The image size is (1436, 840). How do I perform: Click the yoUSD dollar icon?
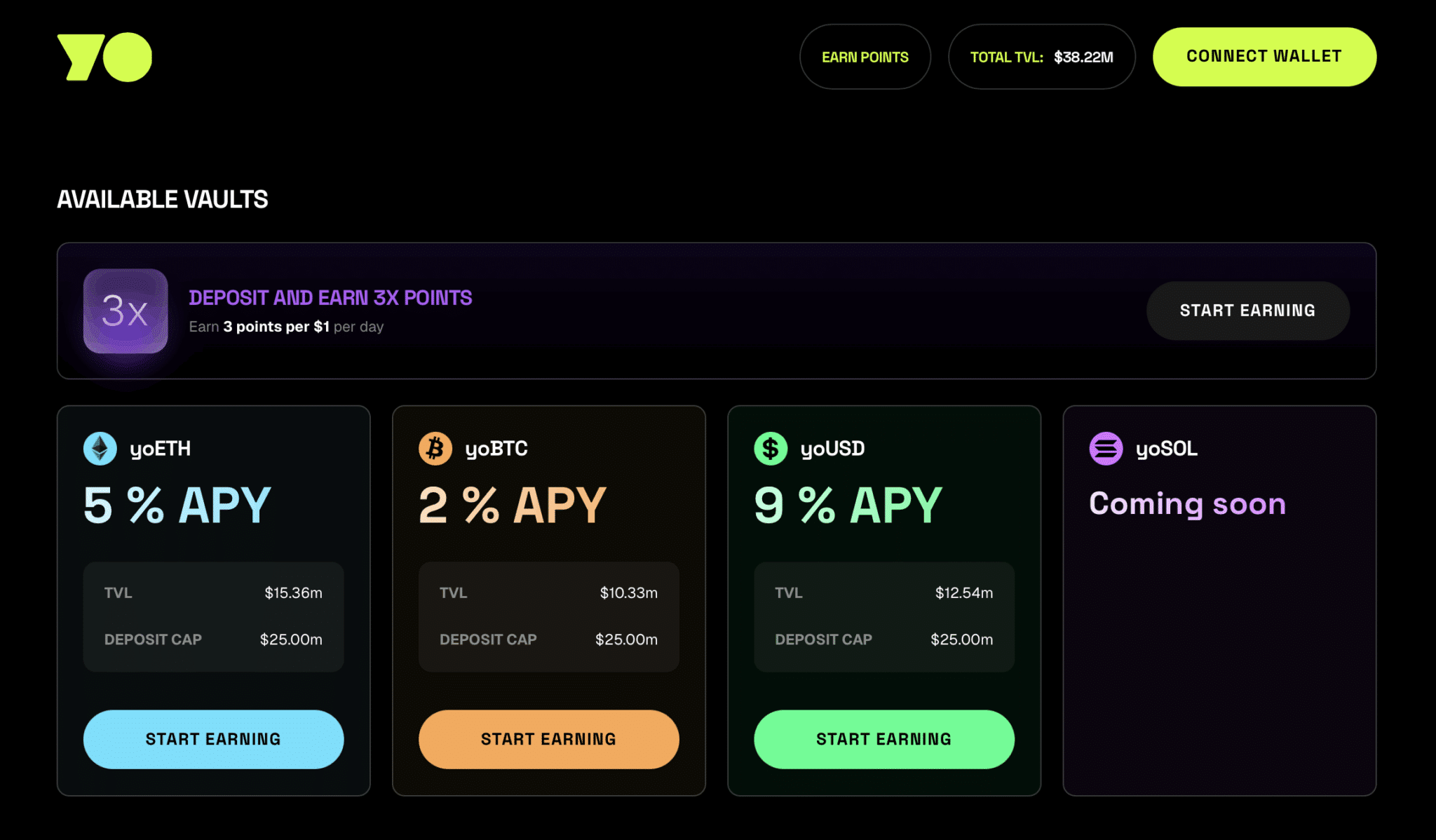[771, 449]
